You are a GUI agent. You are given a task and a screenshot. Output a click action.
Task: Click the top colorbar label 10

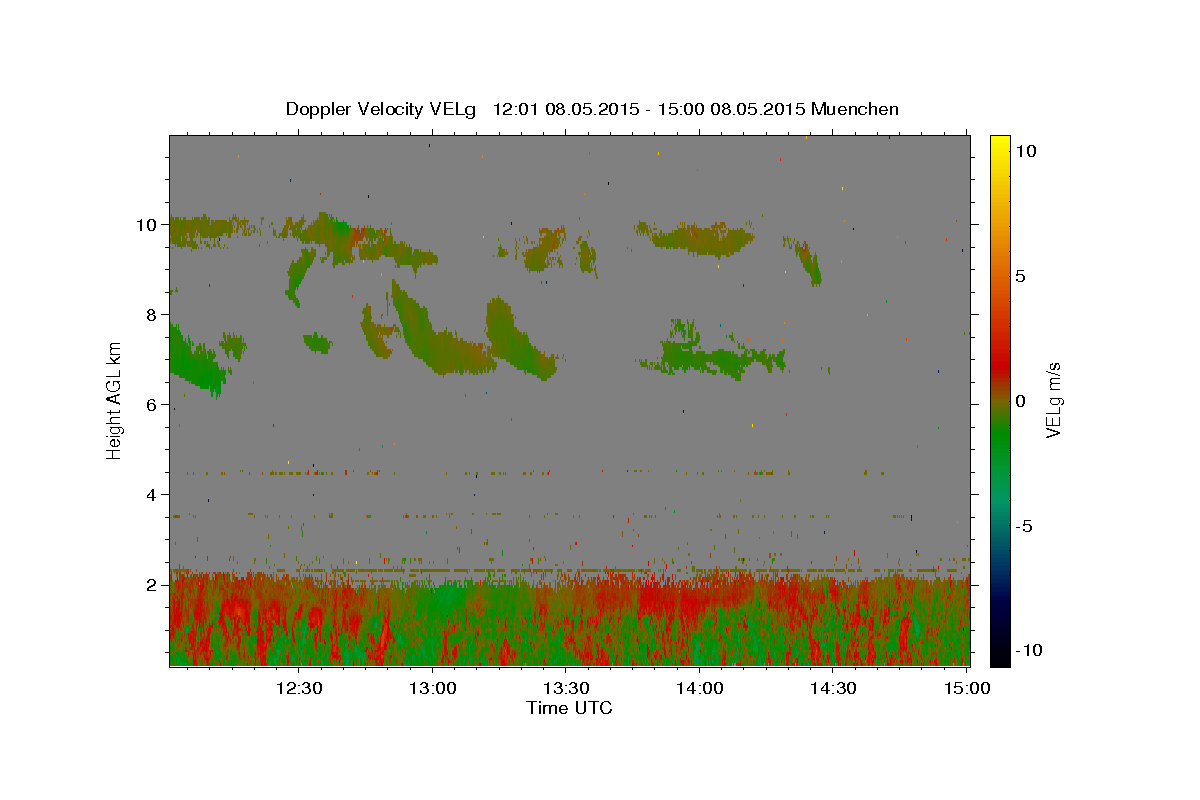point(1025,151)
